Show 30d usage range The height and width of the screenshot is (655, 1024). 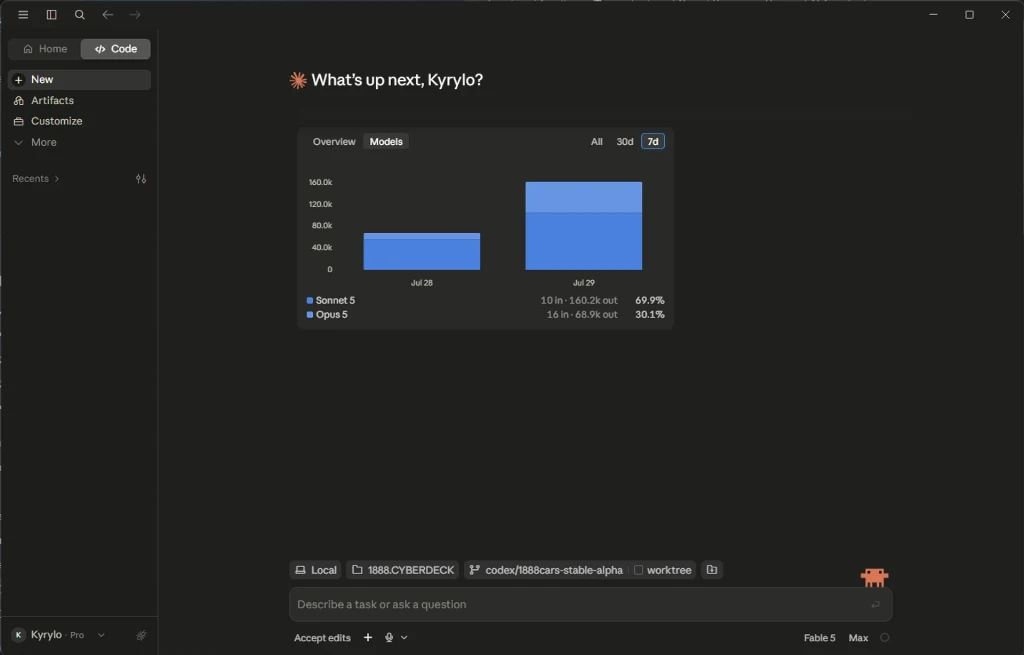624,142
